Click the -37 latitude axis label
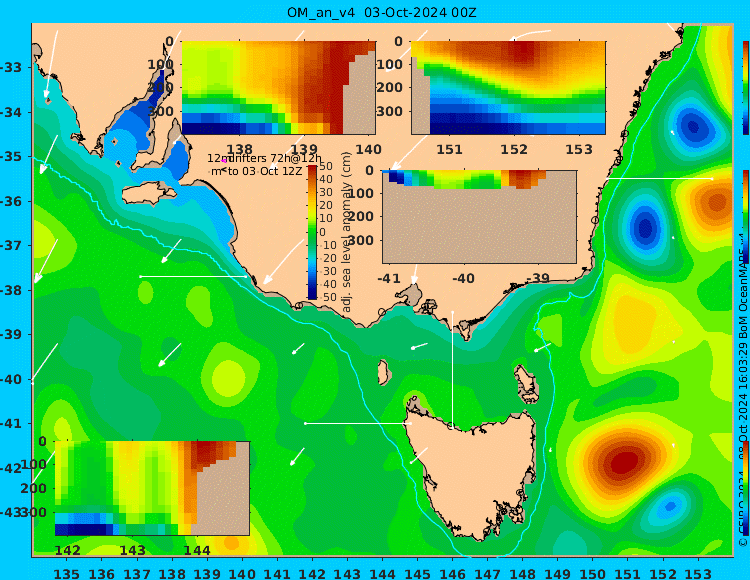Viewport: 750px width, 580px height. click(11, 245)
